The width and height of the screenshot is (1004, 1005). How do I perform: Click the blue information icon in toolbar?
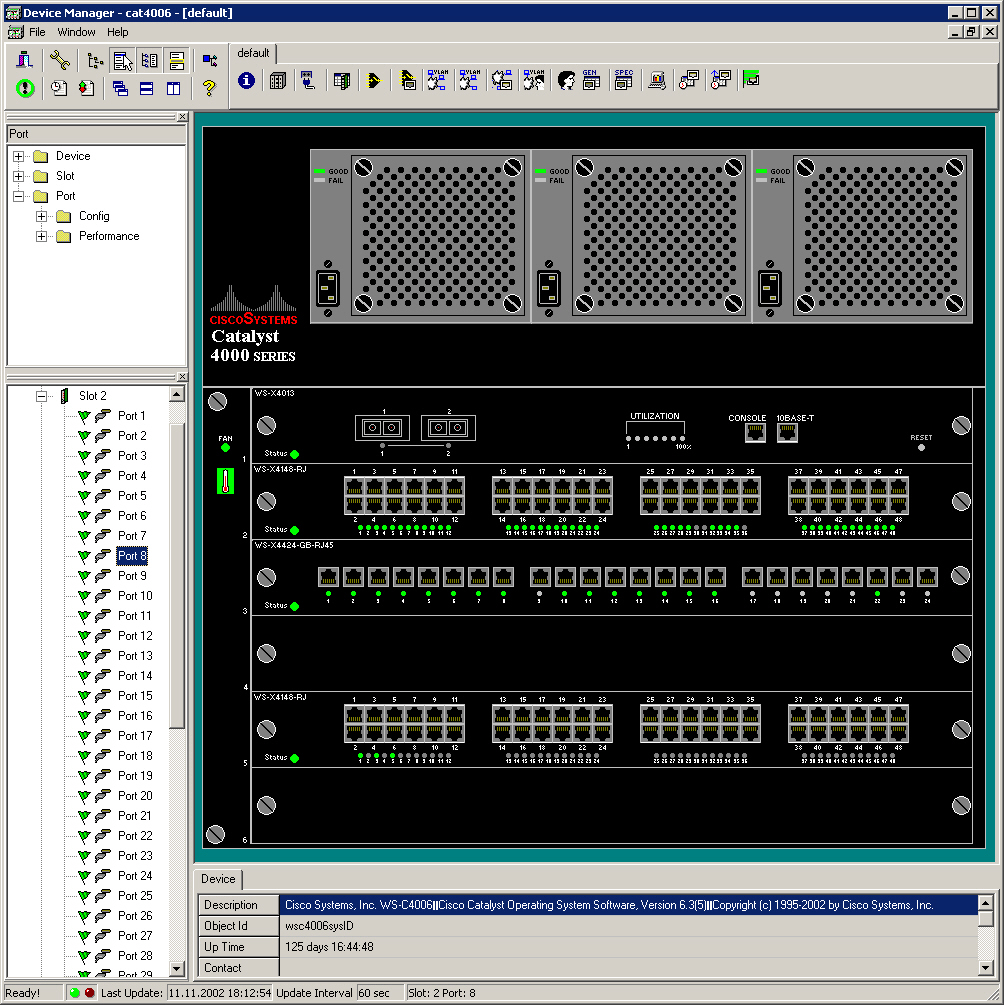tap(246, 81)
